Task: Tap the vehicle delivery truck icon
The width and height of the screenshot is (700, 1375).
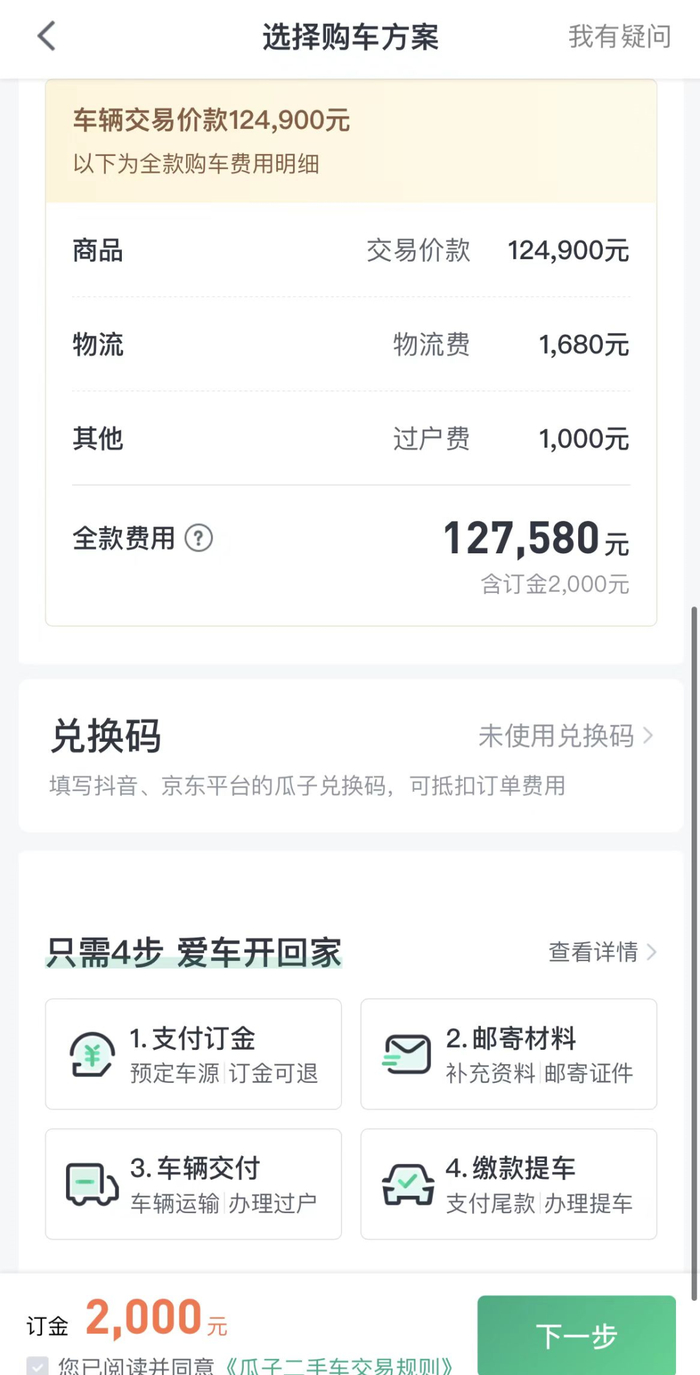Action: pos(92,1184)
